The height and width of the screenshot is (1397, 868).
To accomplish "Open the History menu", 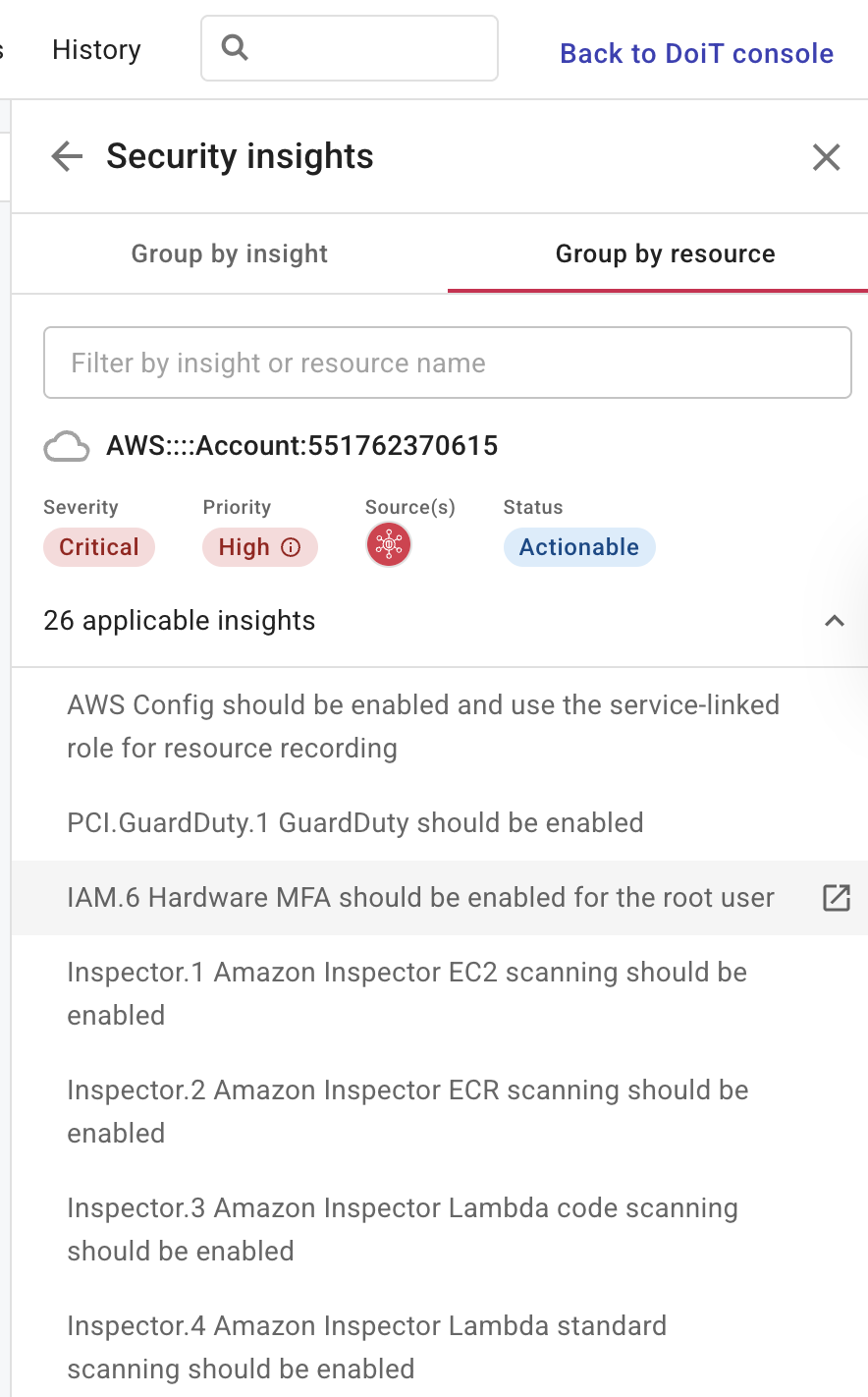I will (95, 49).
